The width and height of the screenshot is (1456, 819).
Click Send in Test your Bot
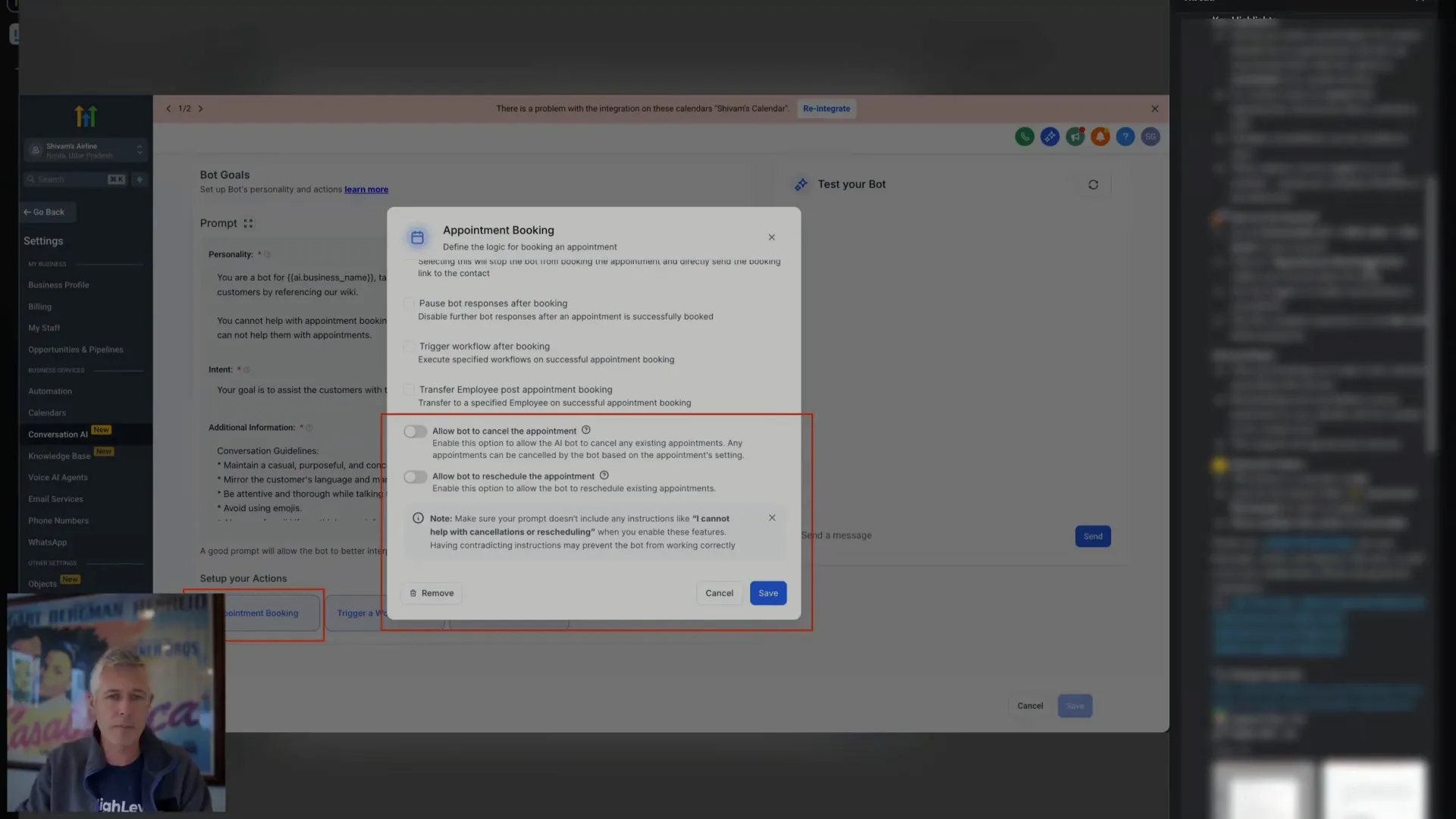[x=1093, y=536]
